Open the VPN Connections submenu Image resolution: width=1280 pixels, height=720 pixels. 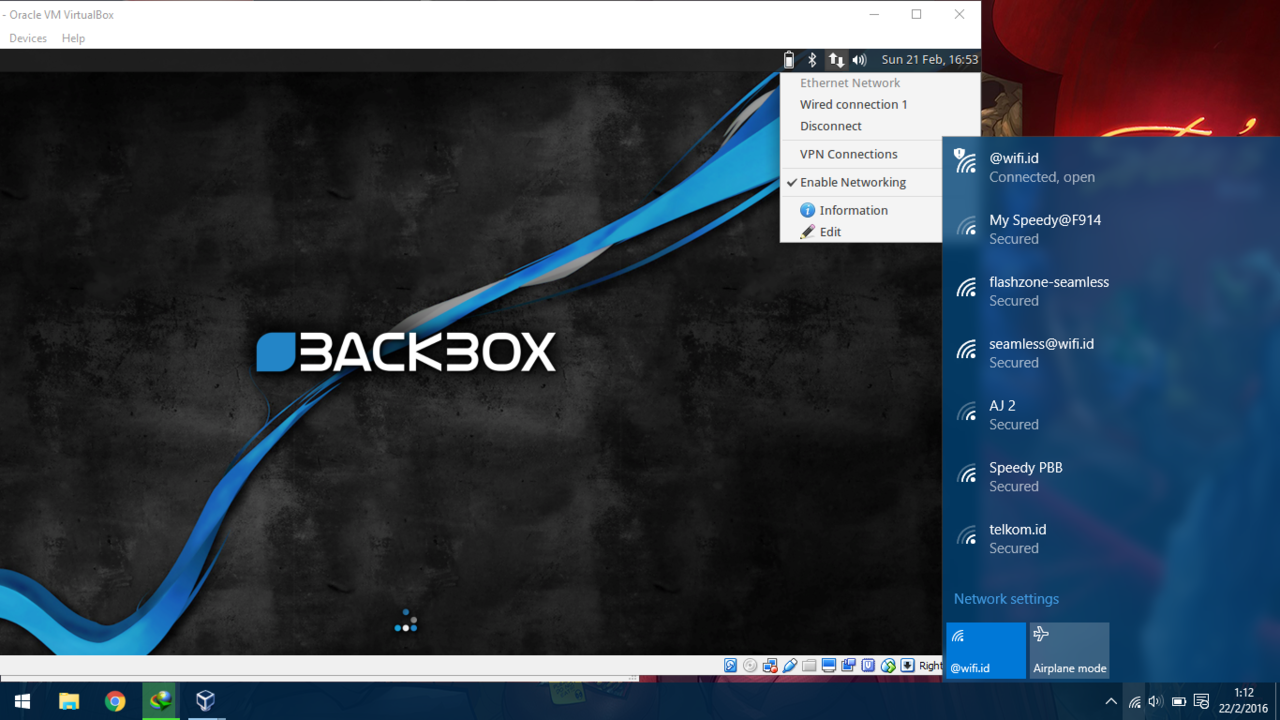[x=861, y=154]
